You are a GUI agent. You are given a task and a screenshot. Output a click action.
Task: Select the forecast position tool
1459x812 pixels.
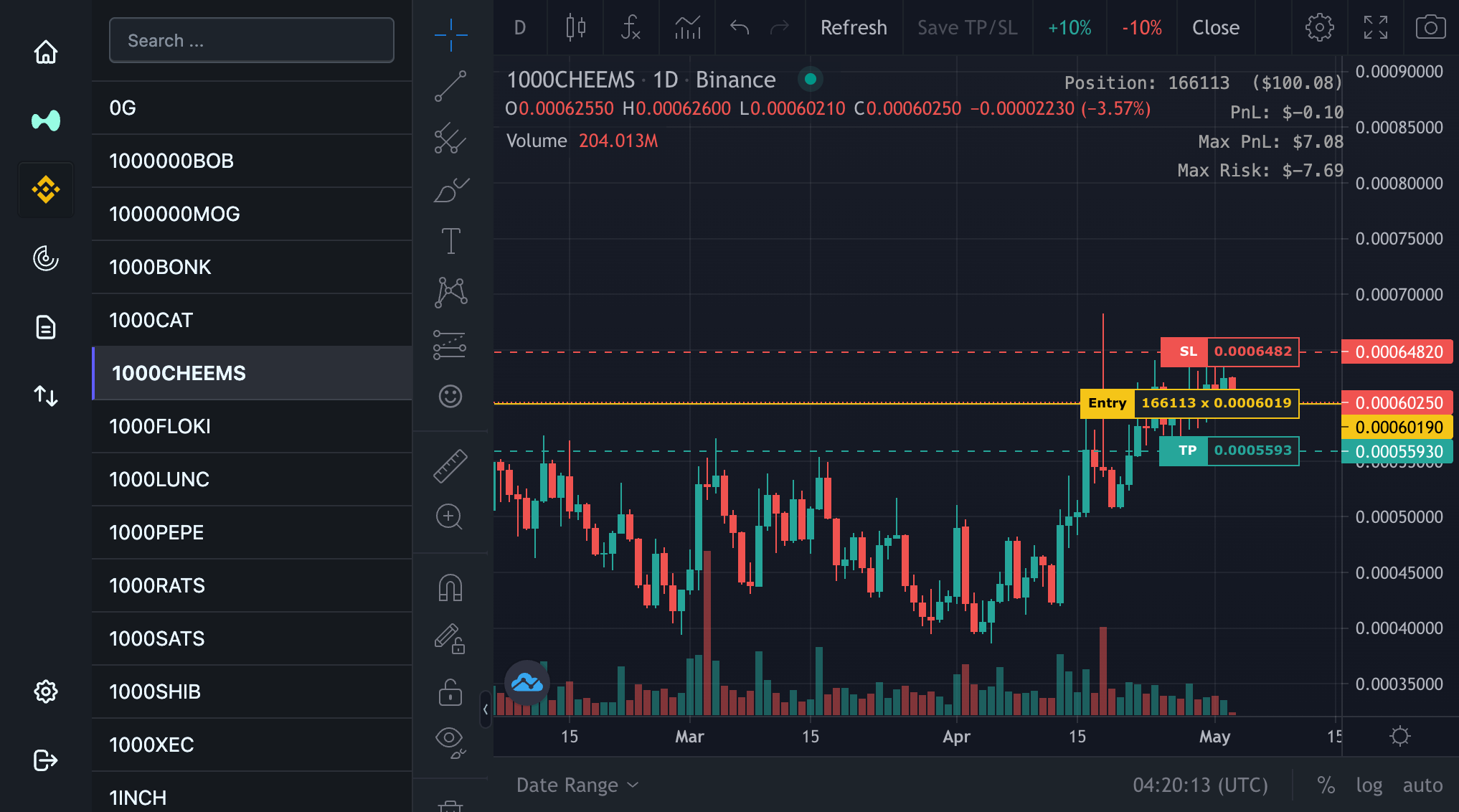(450, 344)
